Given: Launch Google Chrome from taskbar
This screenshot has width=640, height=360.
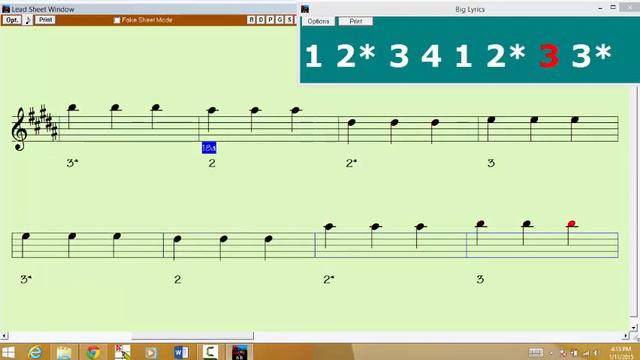Looking at the screenshot, I should (x=93, y=352).
